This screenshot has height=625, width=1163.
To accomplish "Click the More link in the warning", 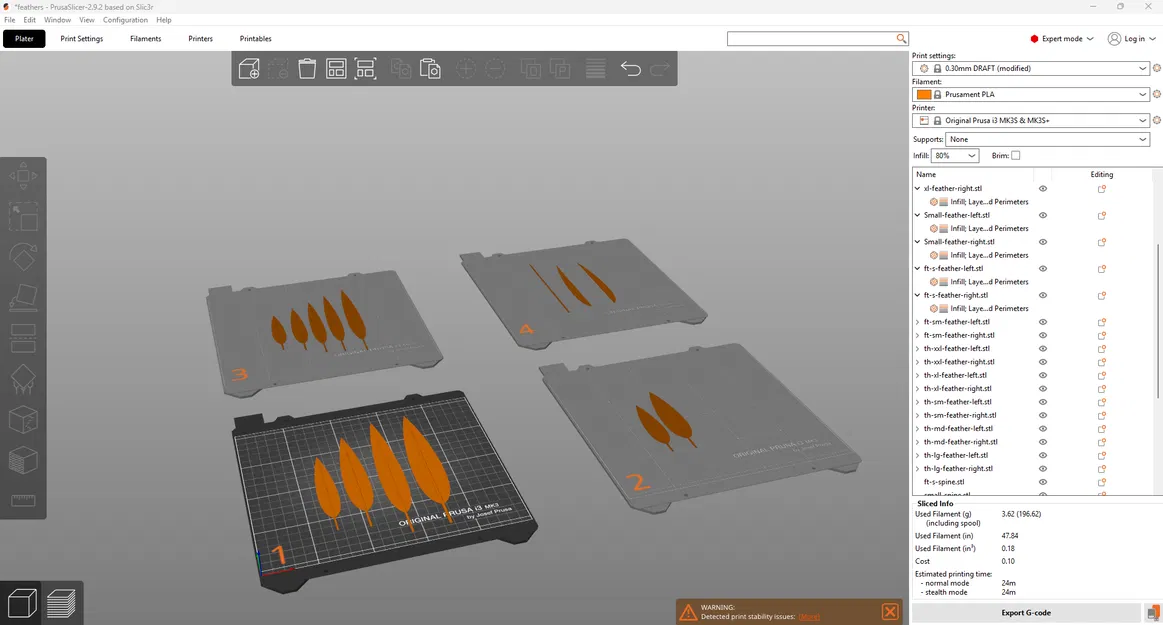I will 809,617.
